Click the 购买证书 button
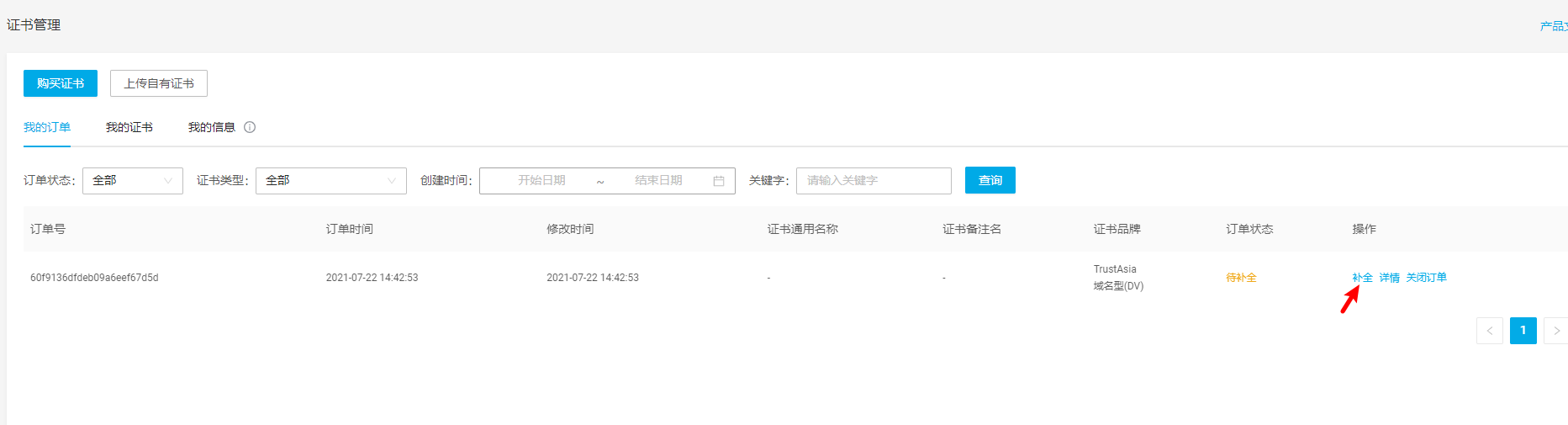Image resolution: width=1568 pixels, height=425 pixels. [x=61, y=83]
